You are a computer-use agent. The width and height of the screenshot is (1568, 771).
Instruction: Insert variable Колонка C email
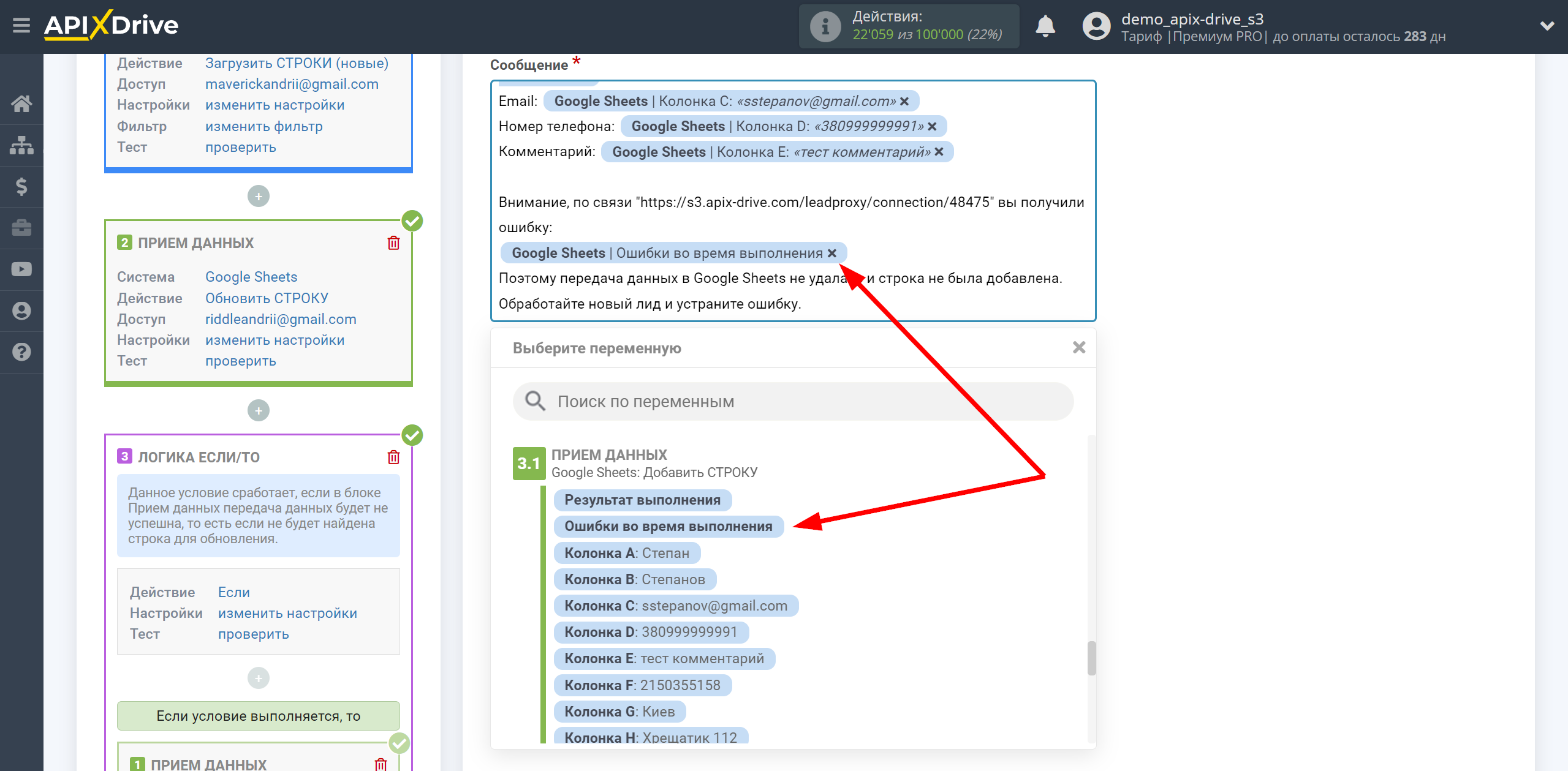click(676, 606)
